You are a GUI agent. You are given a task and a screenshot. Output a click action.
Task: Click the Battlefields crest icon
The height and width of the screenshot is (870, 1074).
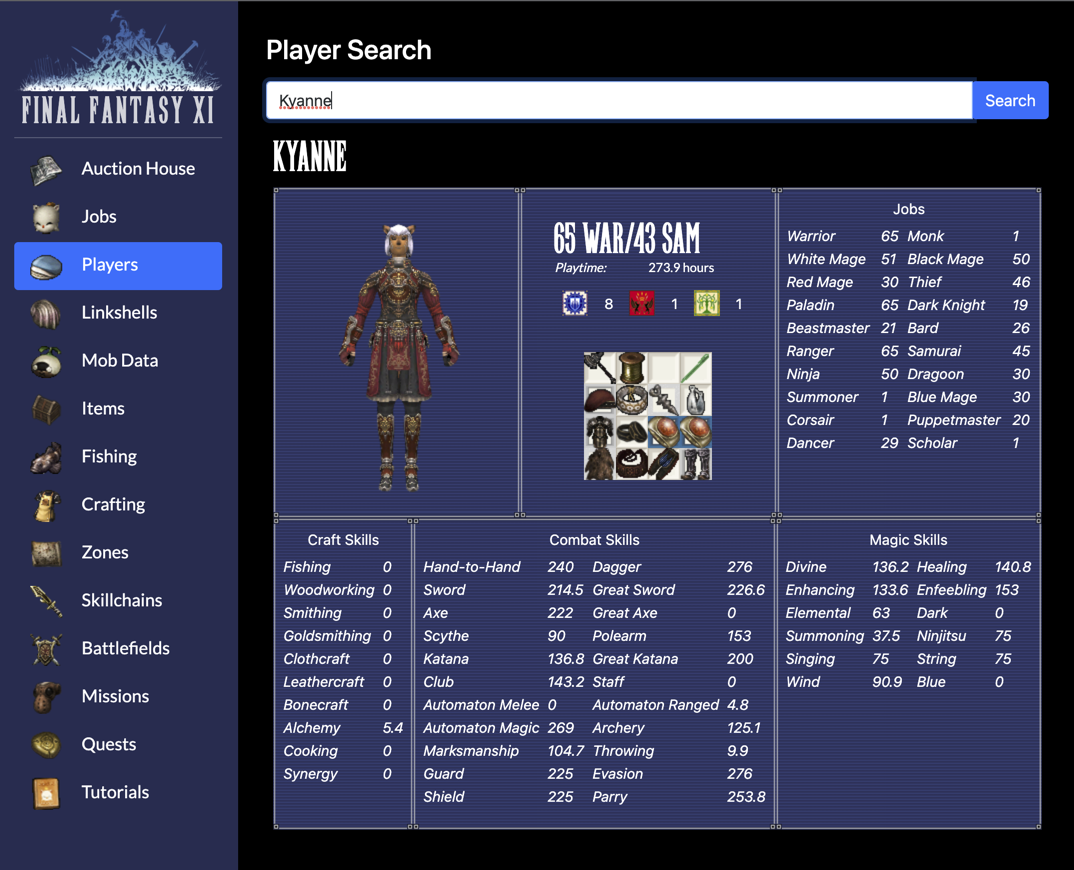click(x=46, y=649)
